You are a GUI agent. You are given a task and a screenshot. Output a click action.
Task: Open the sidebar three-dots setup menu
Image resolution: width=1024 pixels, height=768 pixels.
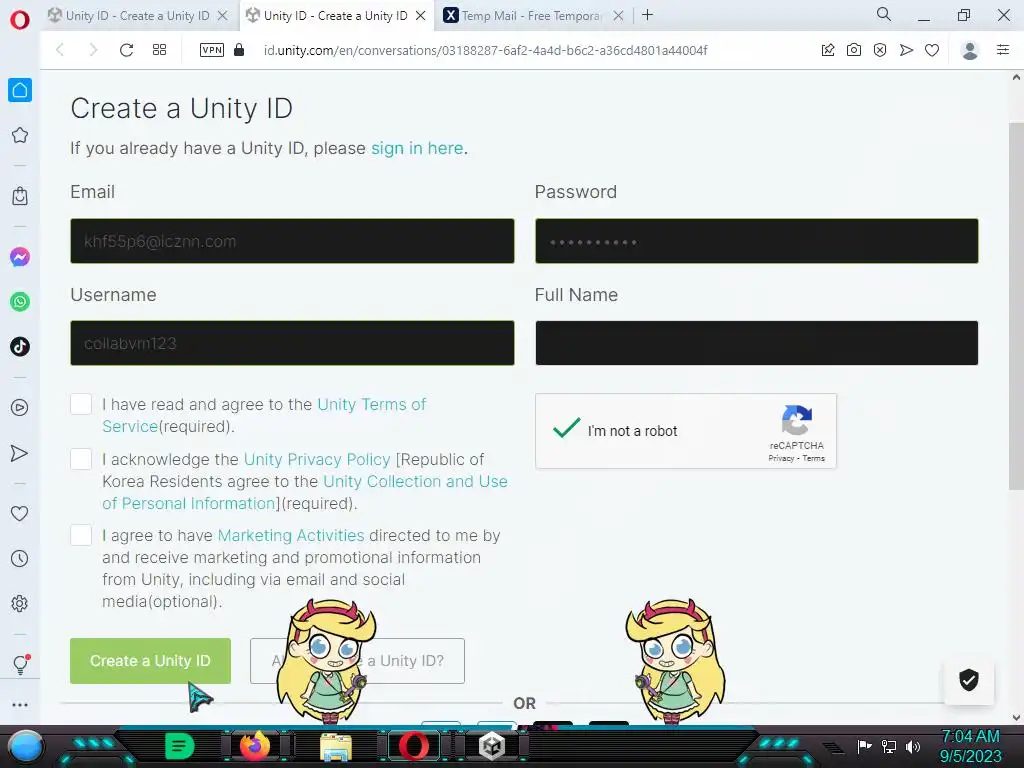pyautogui.click(x=20, y=705)
